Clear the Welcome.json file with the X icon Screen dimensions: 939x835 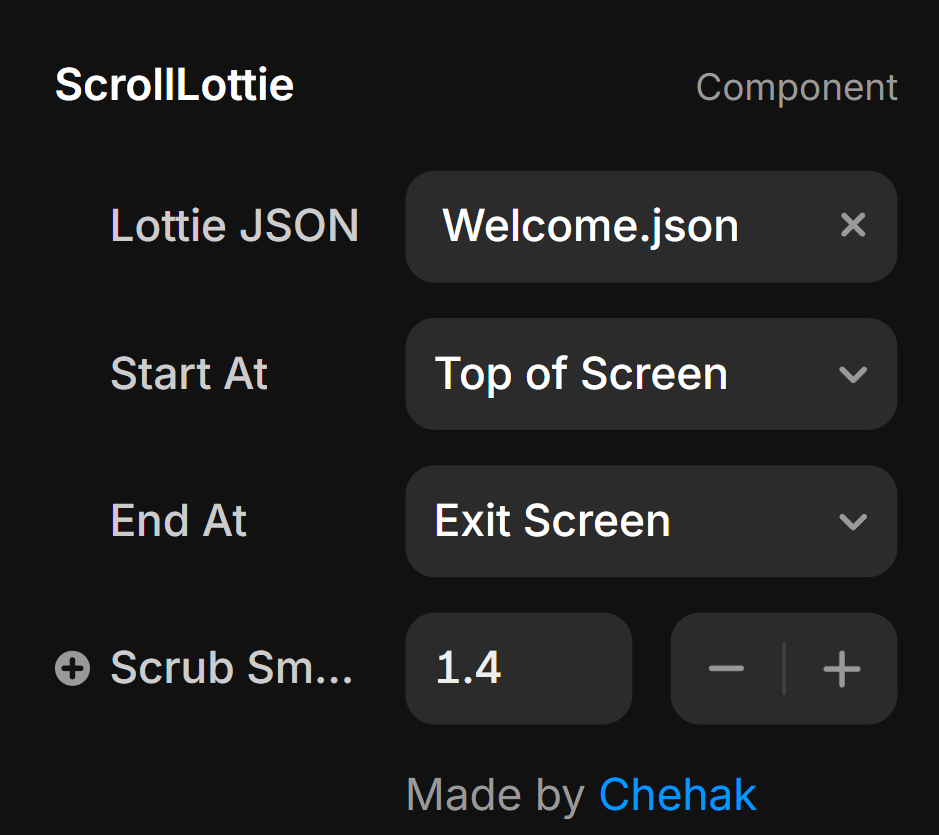tap(853, 226)
